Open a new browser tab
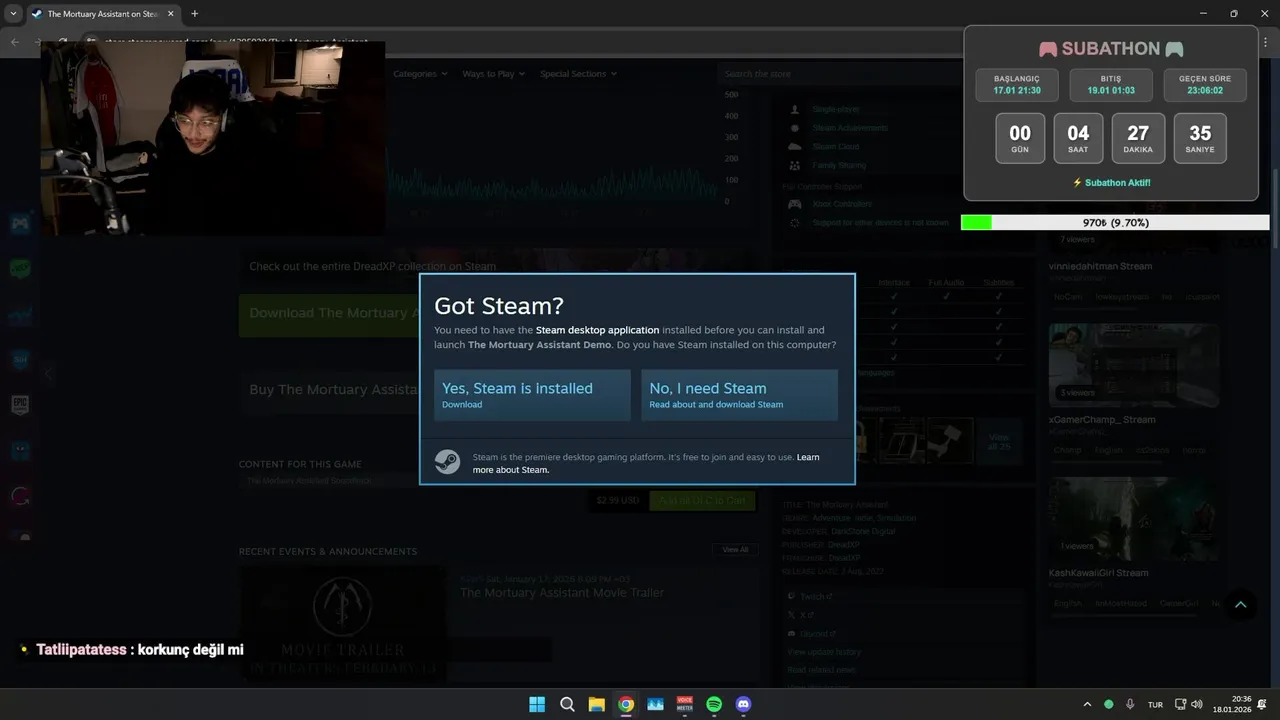1280x720 pixels. pyautogui.click(x=194, y=14)
